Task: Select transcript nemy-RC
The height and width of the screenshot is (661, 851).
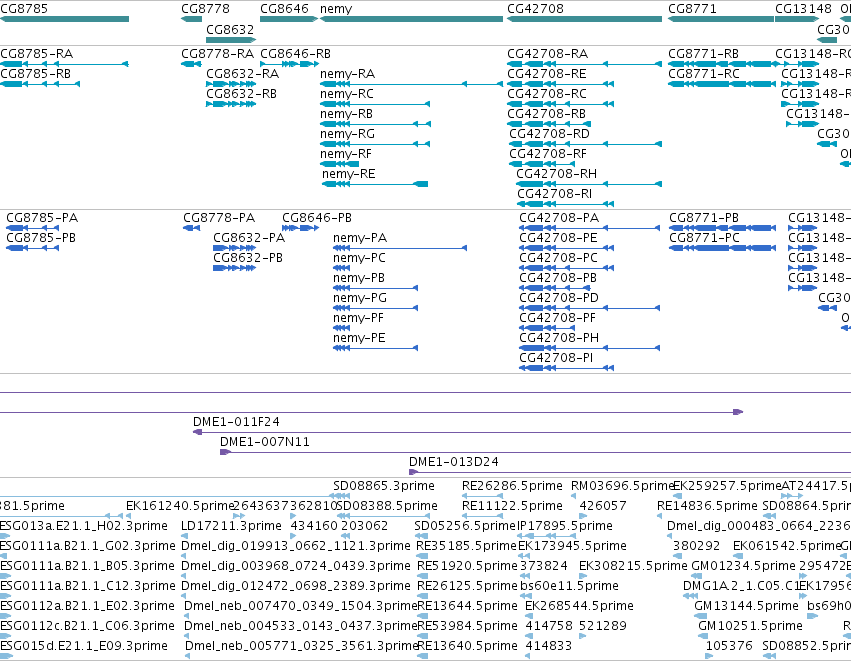Action: pos(375,104)
